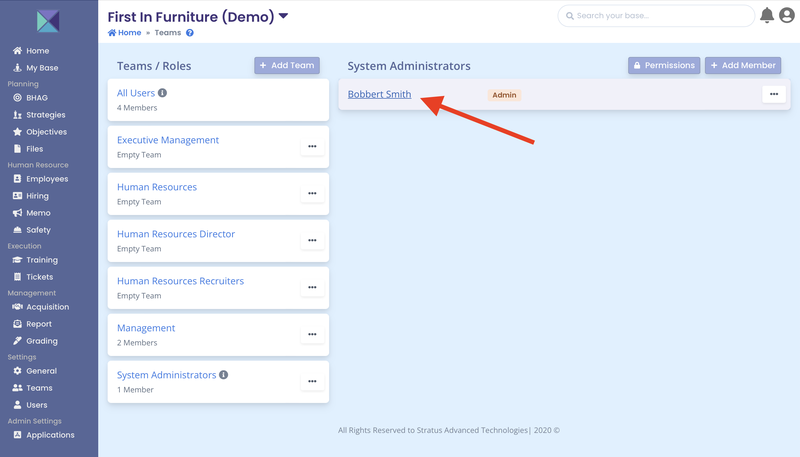Click info icon next to System Administrators team
The width and height of the screenshot is (800, 457).
[x=223, y=375]
